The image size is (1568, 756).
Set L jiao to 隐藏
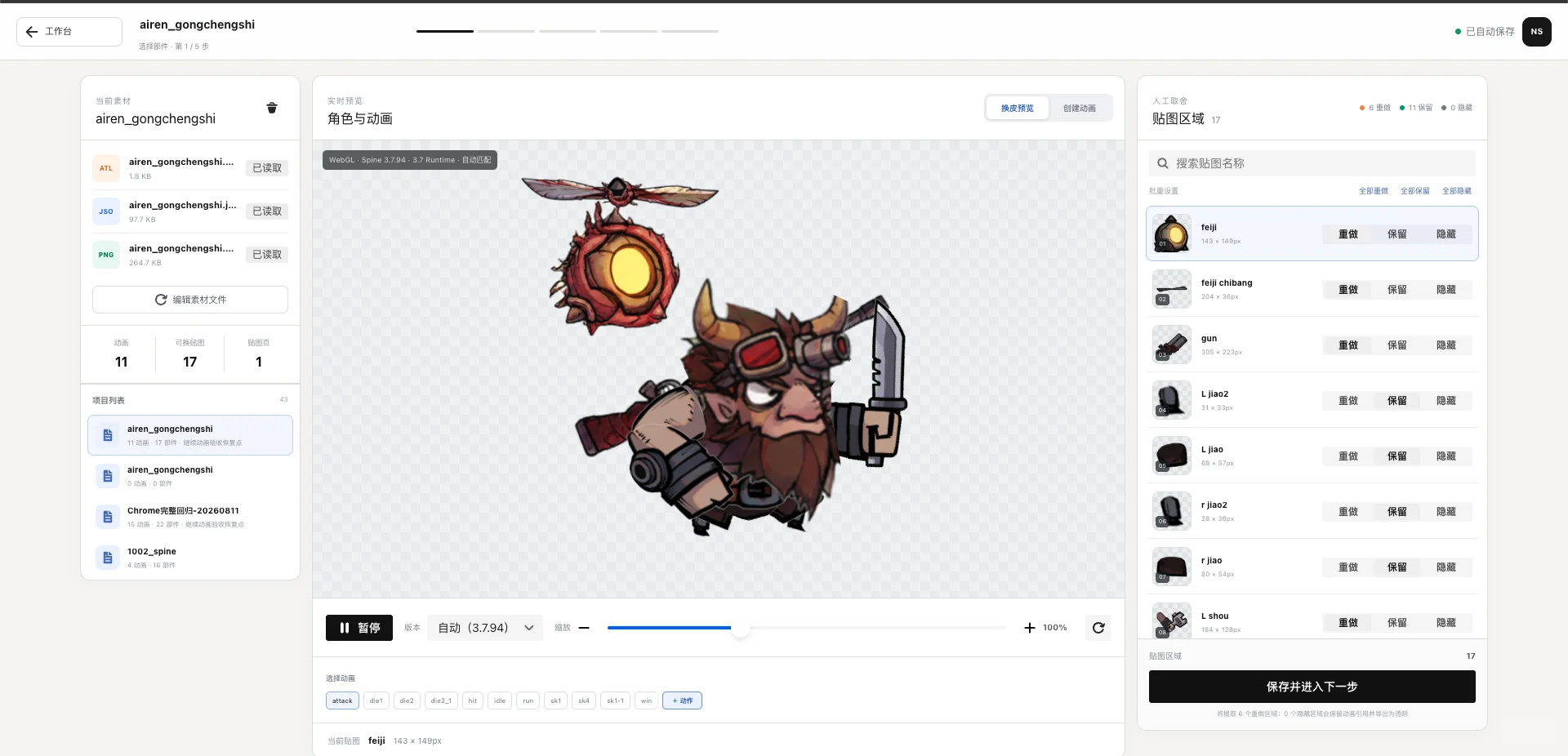click(1446, 456)
